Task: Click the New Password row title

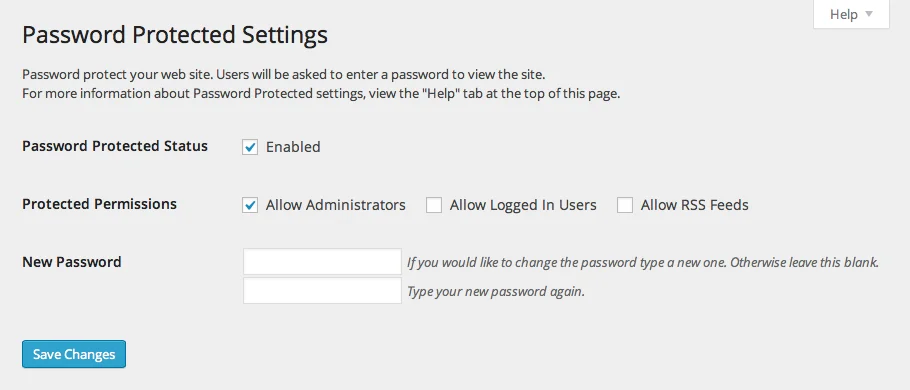Action: coord(71,262)
